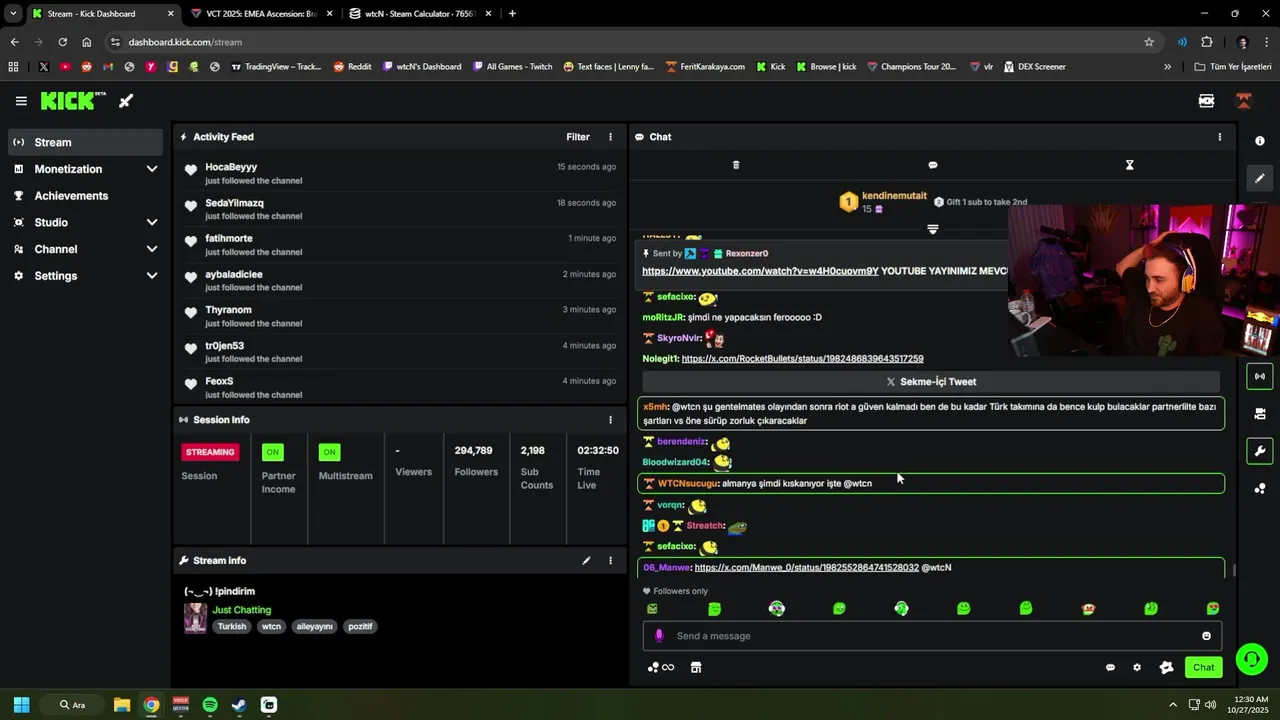1280x720 pixels.
Task: Show more bookmarks with double chevron
Action: point(1167,67)
